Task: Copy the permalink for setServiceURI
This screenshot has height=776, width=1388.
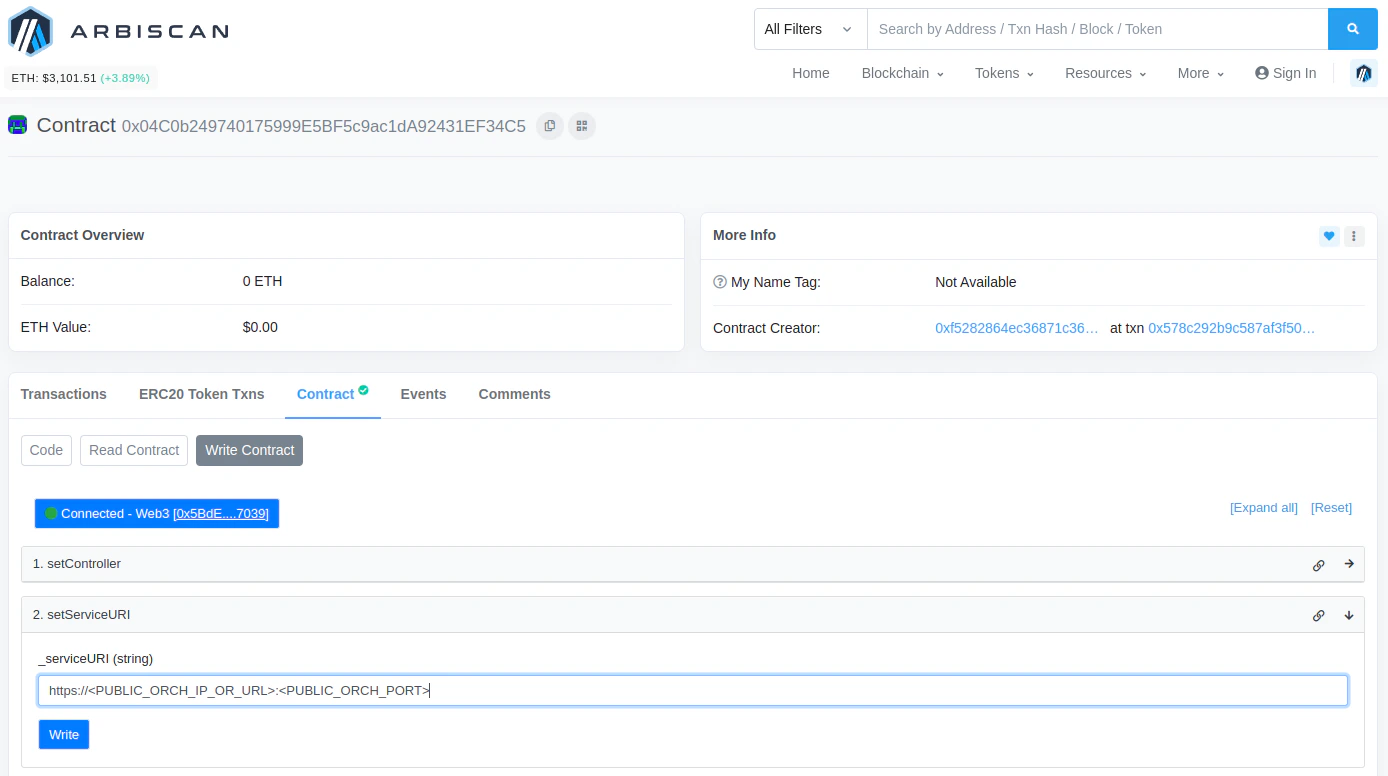Action: point(1319,616)
